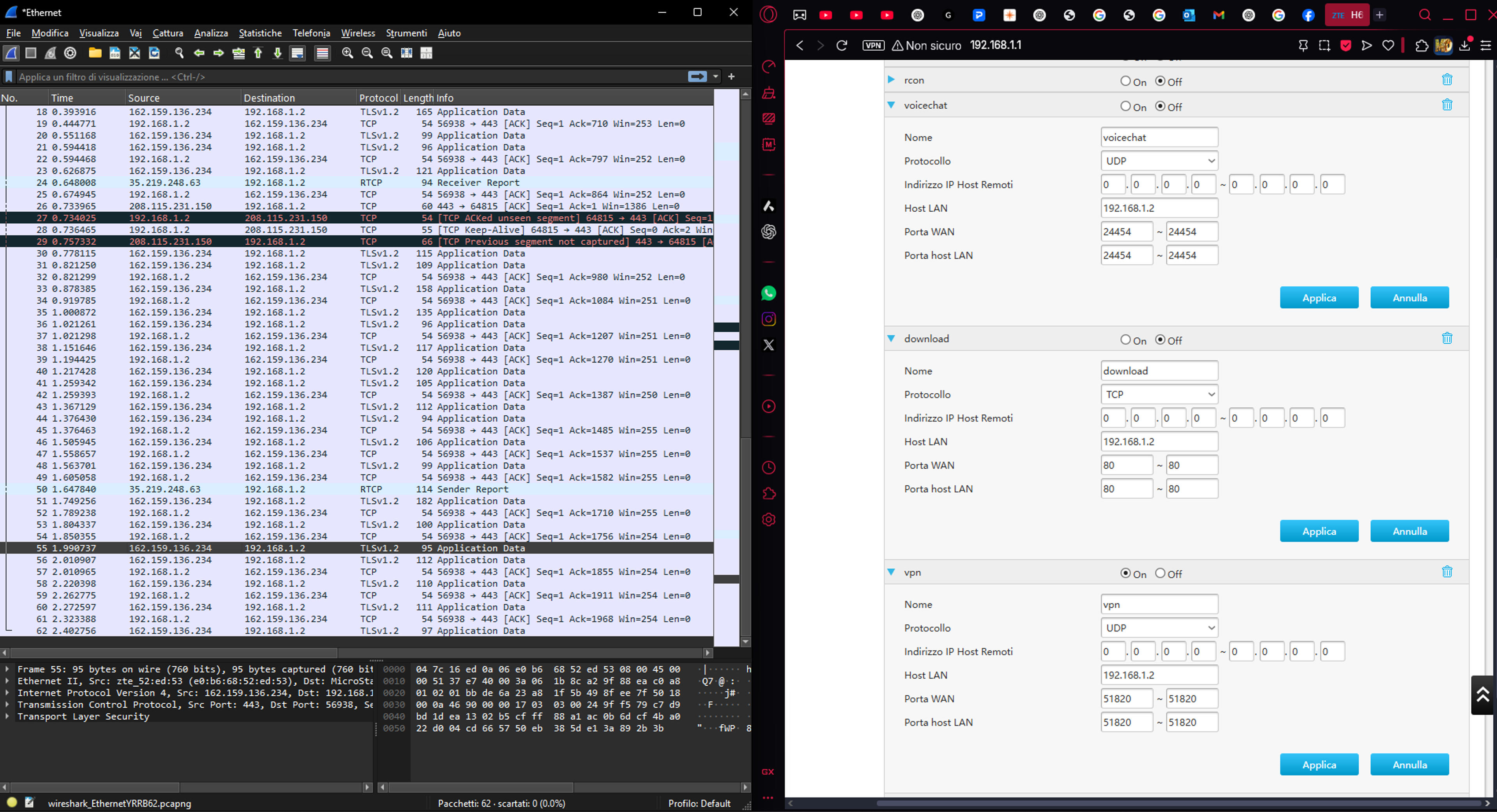Screen dimensions: 1497x812
Task: Jump to the first packet
Action: point(258,53)
